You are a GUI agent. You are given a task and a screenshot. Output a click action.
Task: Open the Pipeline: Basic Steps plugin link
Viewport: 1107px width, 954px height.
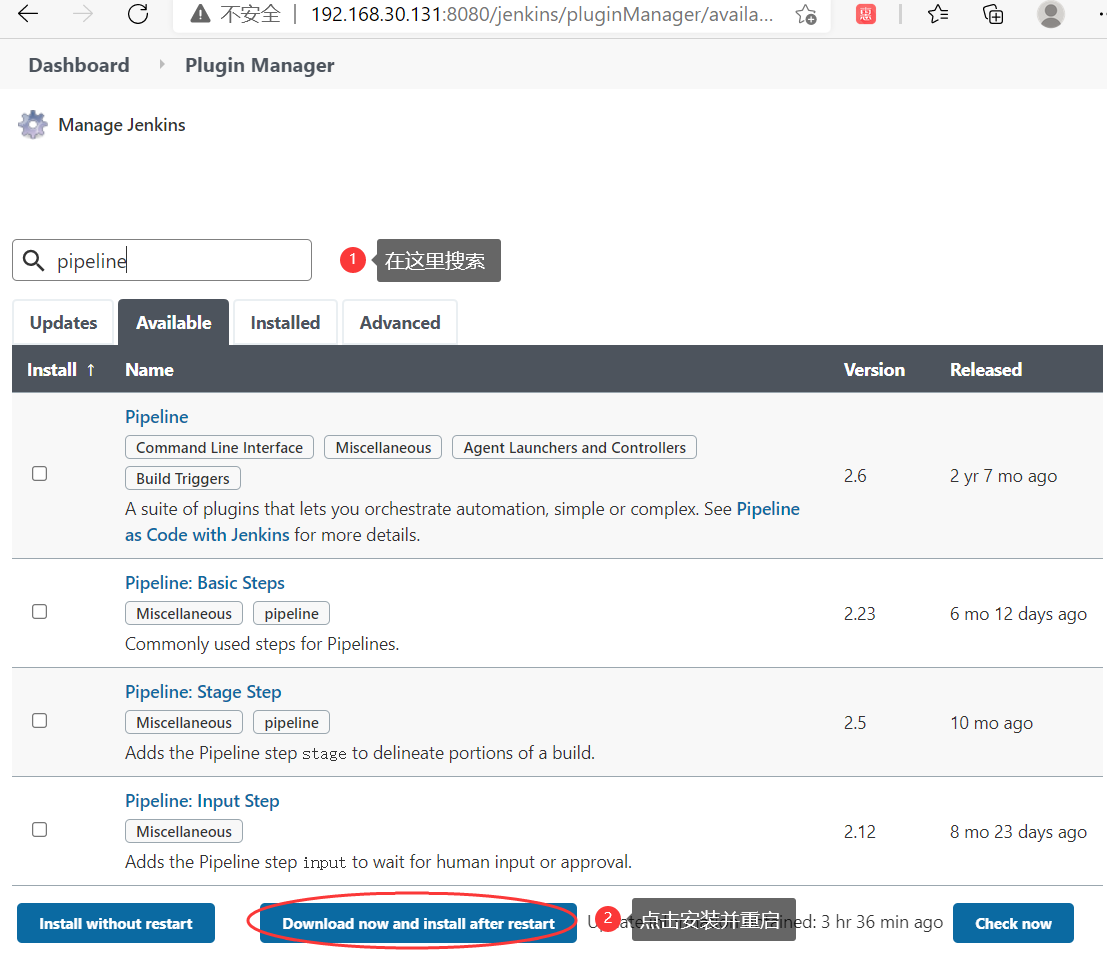click(205, 583)
